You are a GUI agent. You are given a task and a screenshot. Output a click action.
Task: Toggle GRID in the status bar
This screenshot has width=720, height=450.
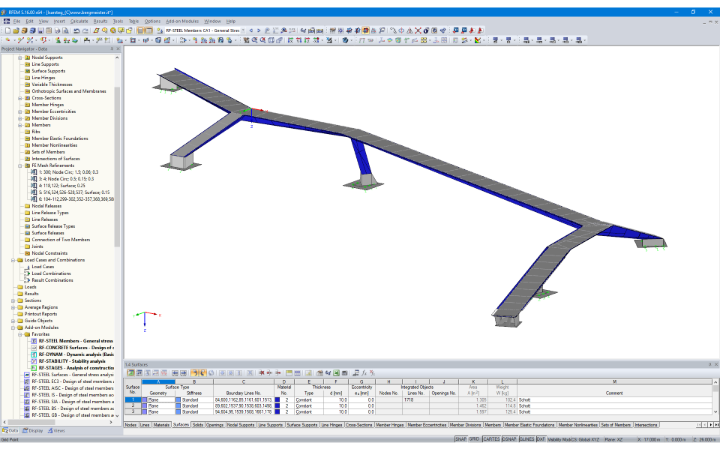pos(474,439)
